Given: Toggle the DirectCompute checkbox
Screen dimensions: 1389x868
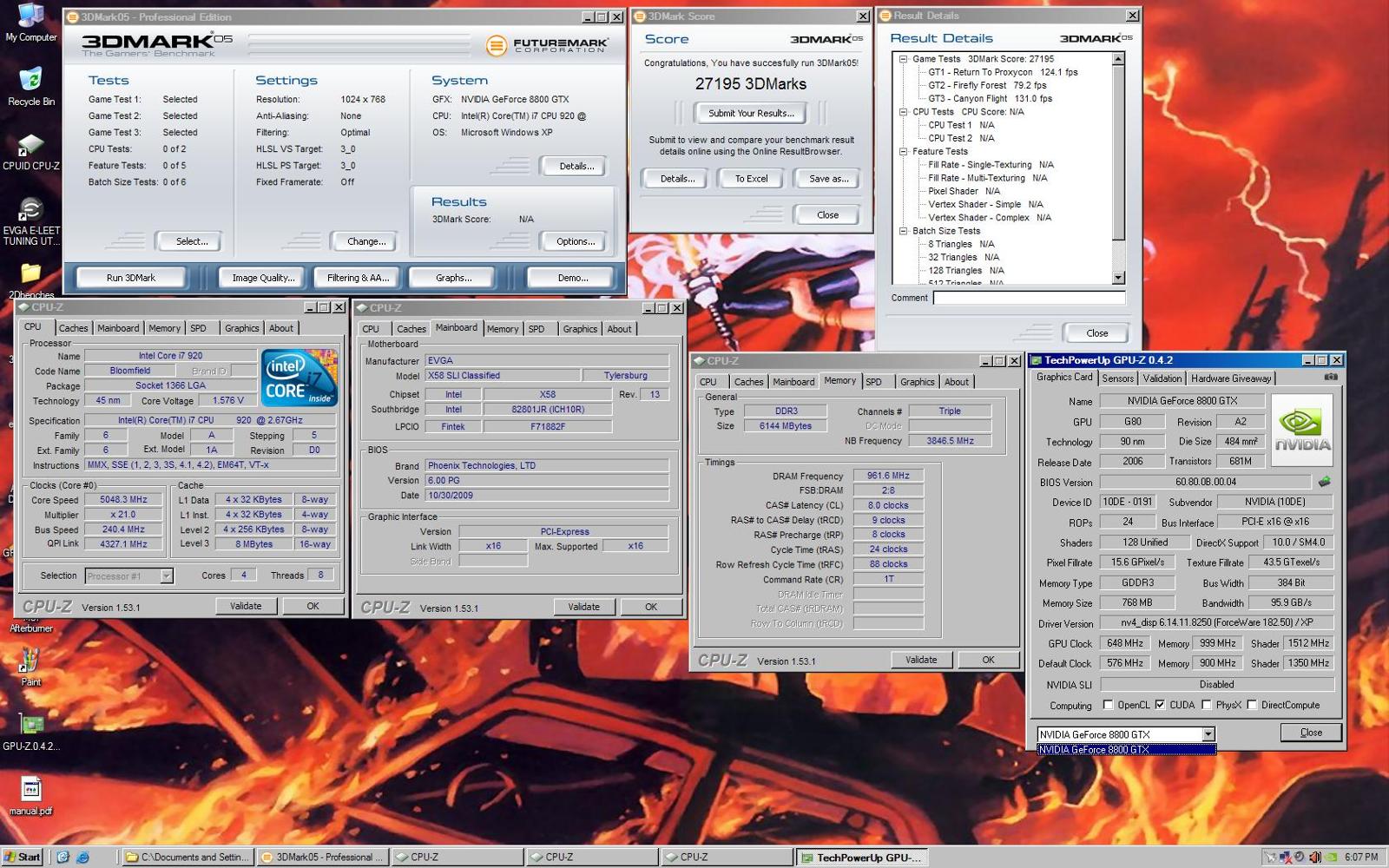Looking at the screenshot, I should pyautogui.click(x=1251, y=705).
